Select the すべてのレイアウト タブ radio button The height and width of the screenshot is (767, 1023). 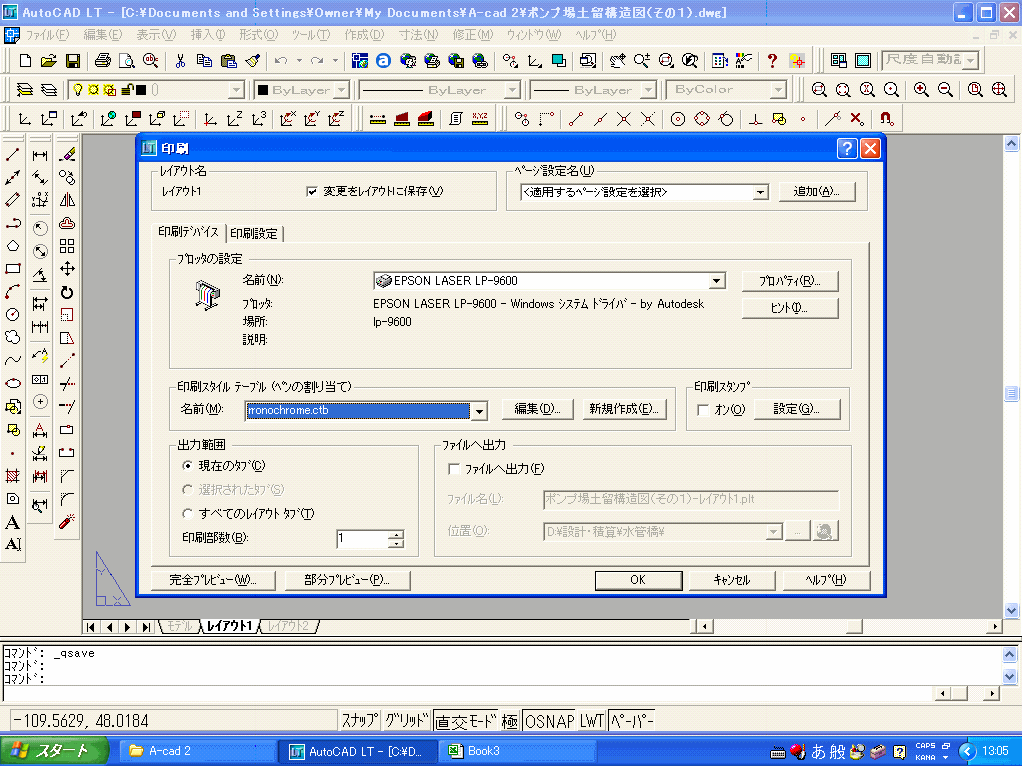[x=188, y=513]
